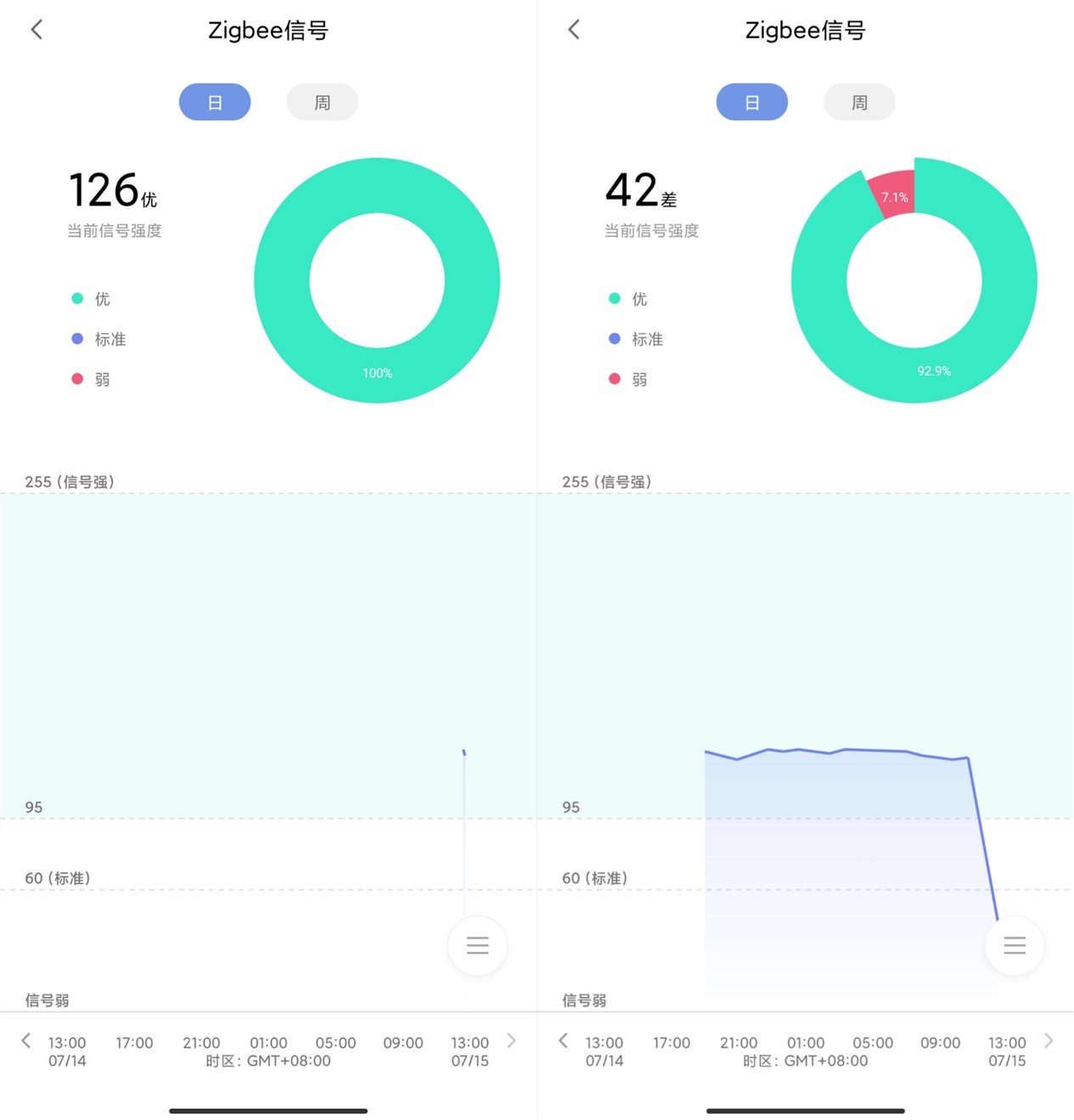Image resolution: width=1074 pixels, height=1120 pixels.
Task: Tap 13:00 07/15 on right time axis
Action: click(x=1007, y=1051)
